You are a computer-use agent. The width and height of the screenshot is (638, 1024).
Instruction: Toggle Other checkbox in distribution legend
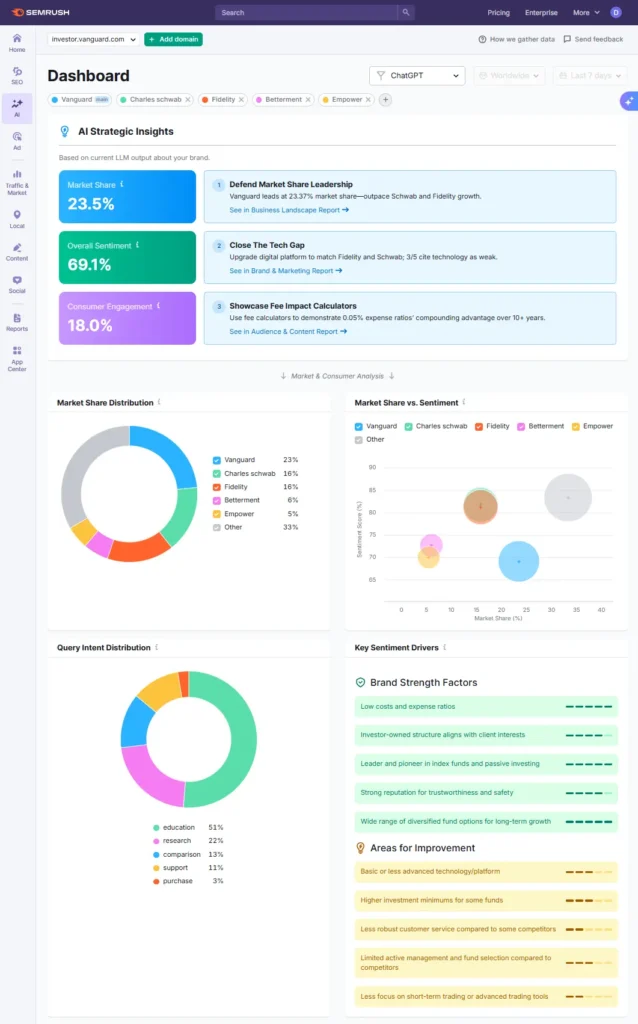pos(217,527)
